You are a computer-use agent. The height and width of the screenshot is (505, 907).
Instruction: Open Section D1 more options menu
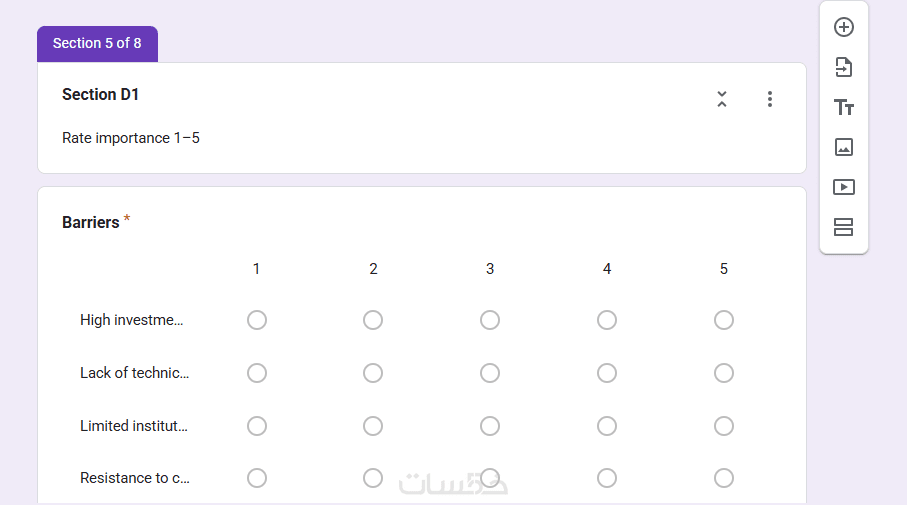click(769, 99)
